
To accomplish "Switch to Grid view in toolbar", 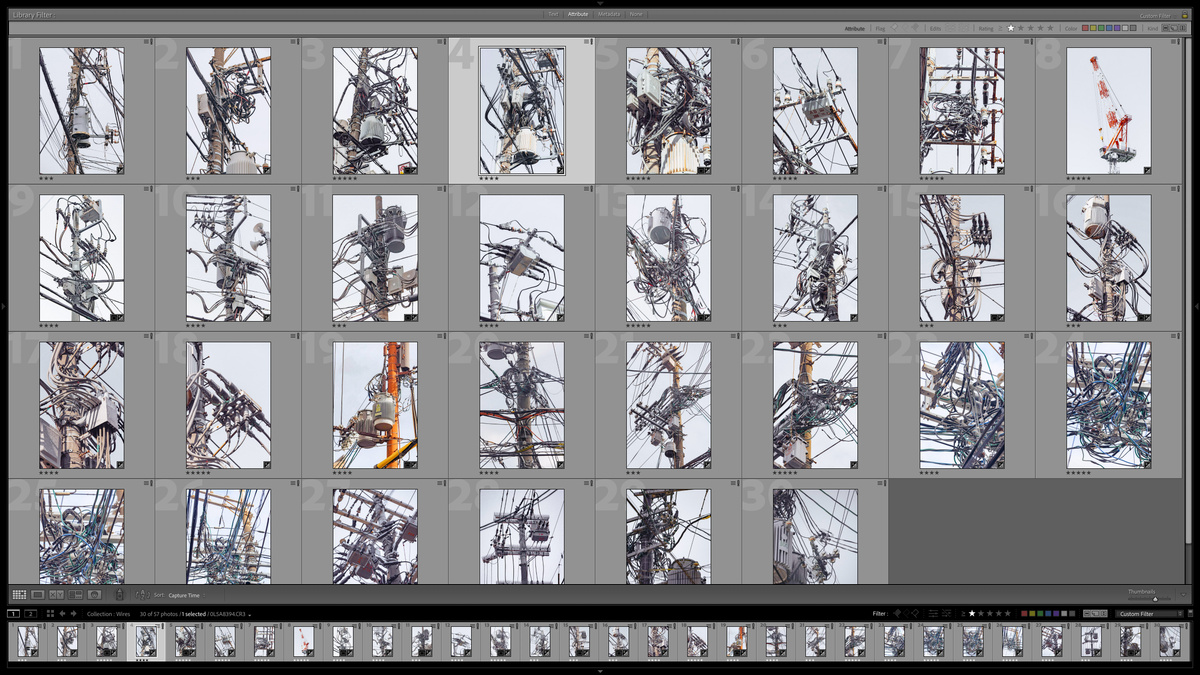I will [x=19, y=595].
